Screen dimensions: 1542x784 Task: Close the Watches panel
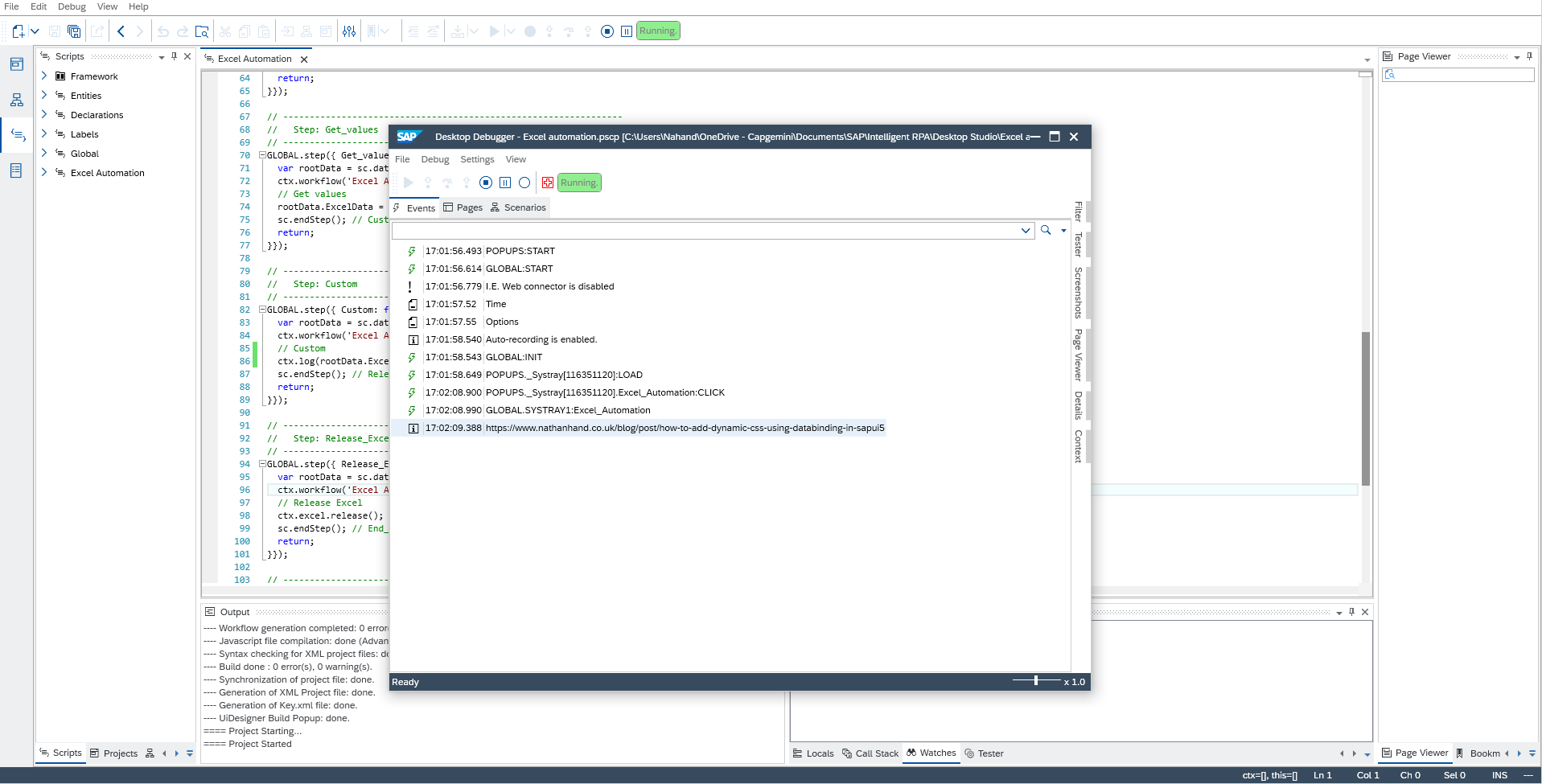point(1365,612)
